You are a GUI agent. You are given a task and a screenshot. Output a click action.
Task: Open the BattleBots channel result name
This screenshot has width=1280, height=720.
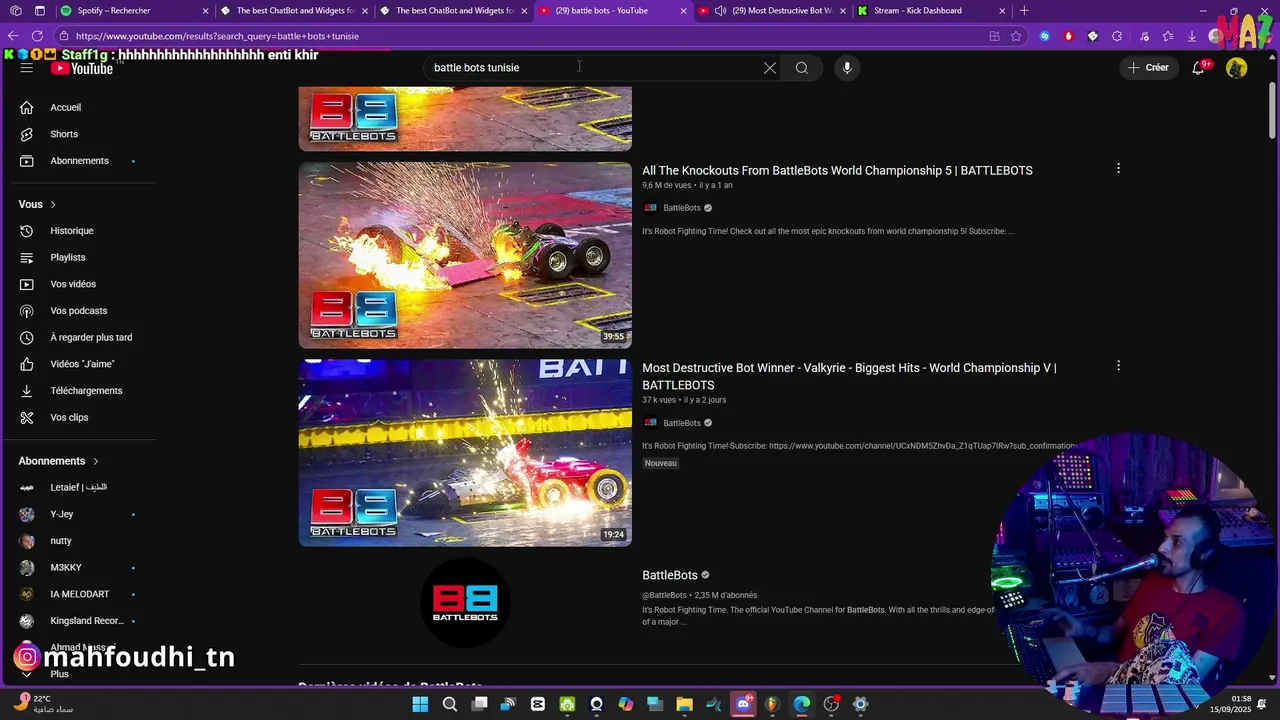[670, 575]
